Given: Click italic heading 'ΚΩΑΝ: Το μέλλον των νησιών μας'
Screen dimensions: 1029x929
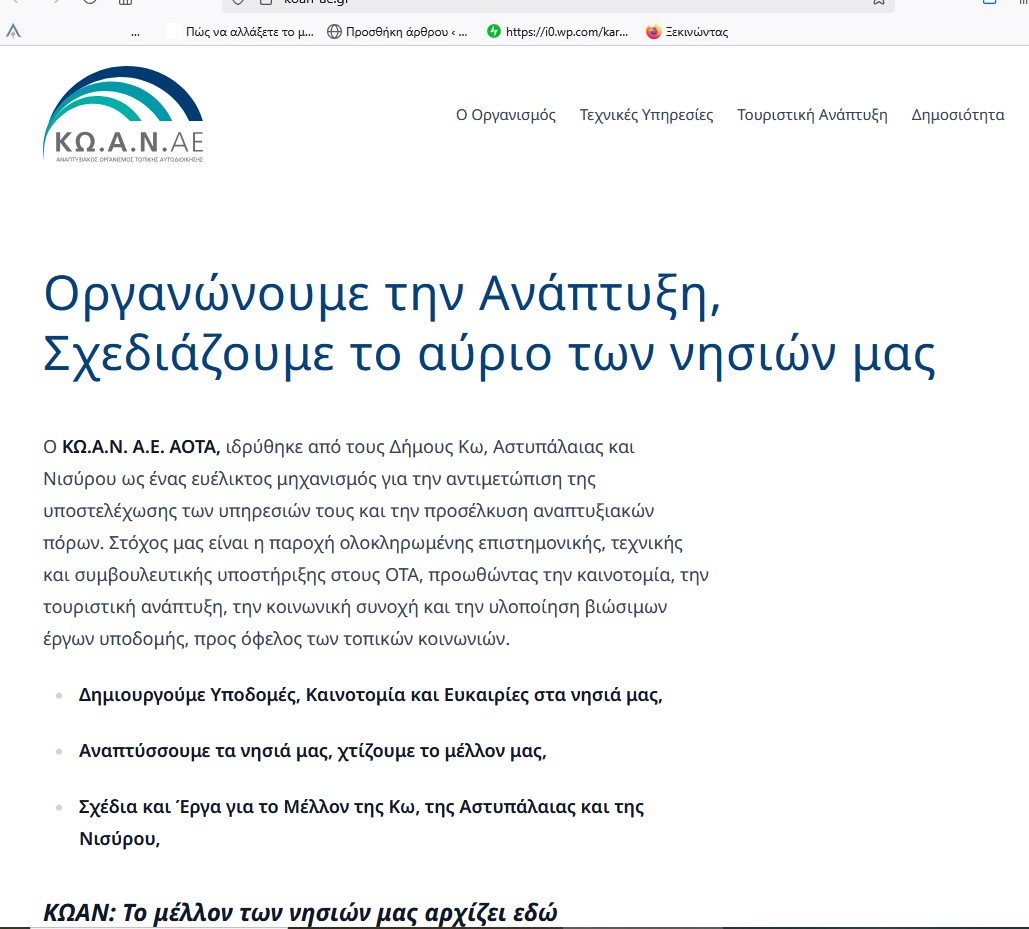Looking at the screenshot, I should pos(300,913).
